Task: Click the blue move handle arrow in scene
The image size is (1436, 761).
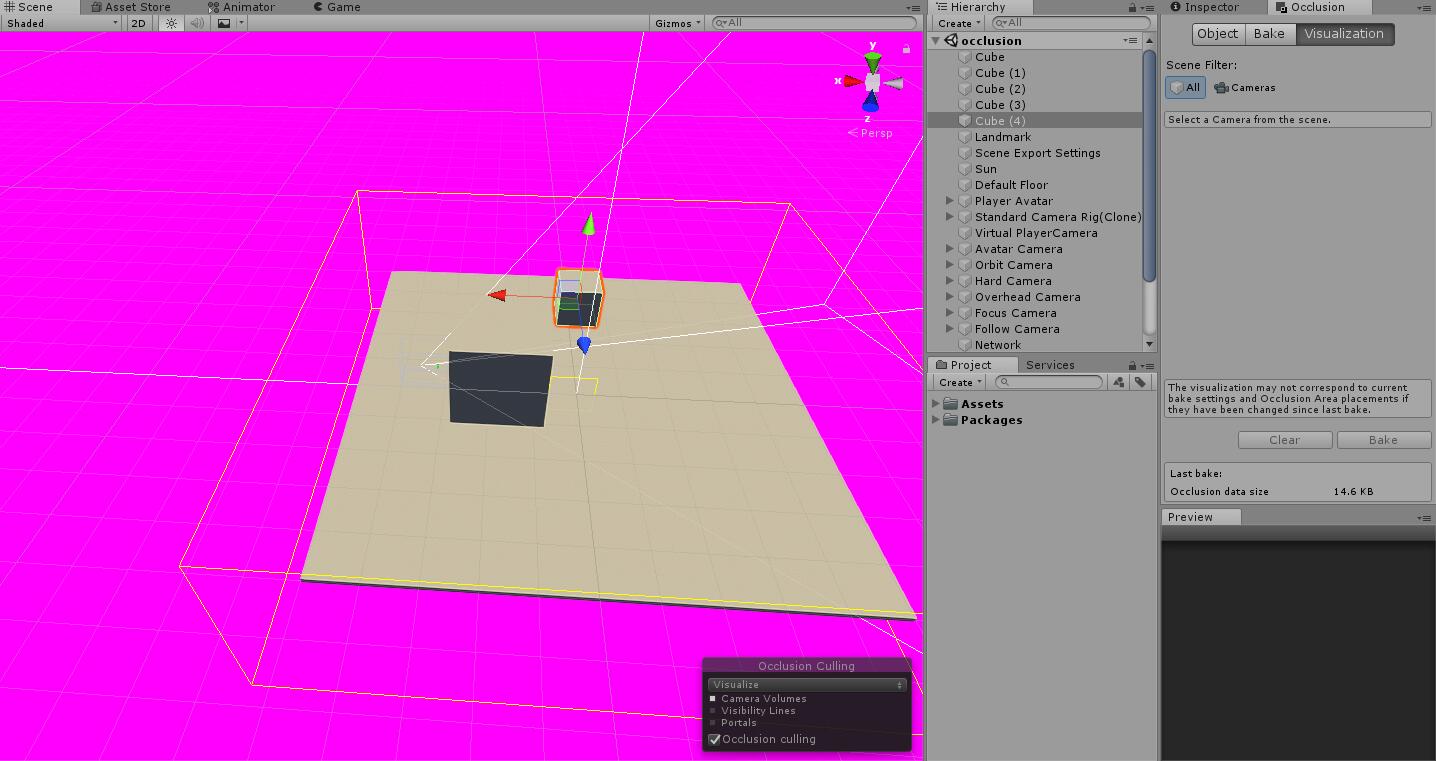Action: pyautogui.click(x=584, y=345)
